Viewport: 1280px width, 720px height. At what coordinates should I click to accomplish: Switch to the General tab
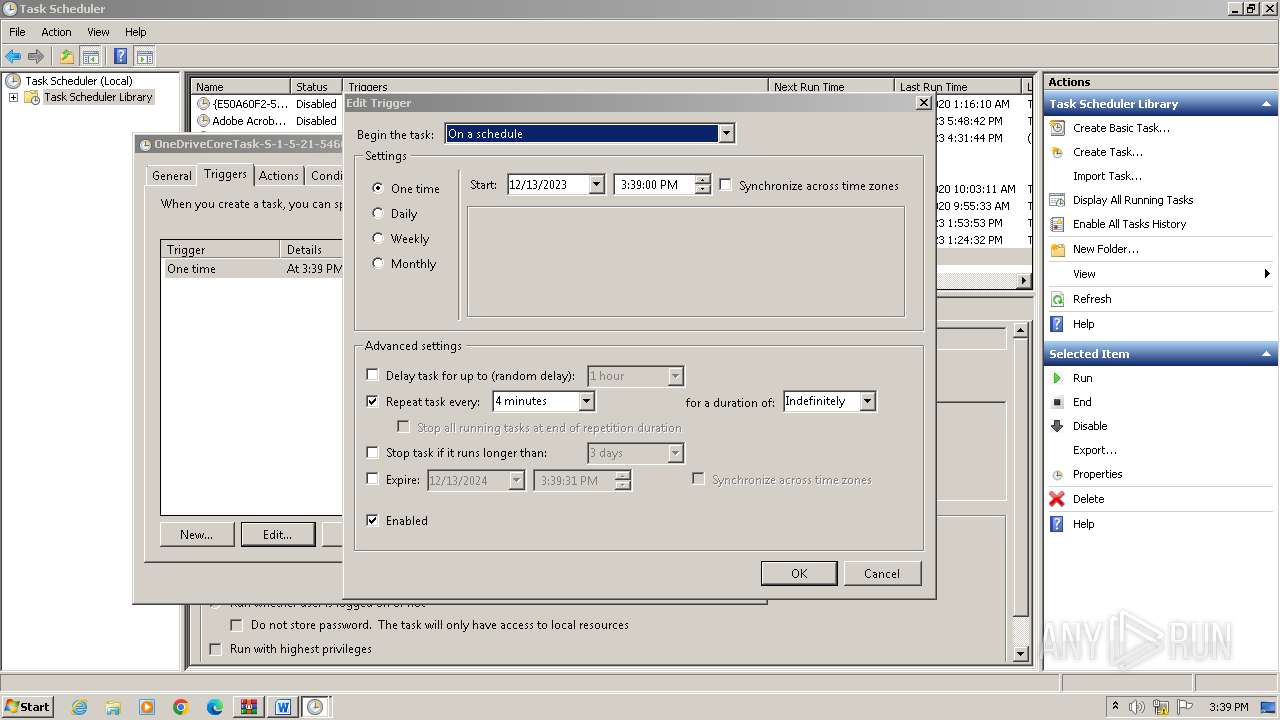171,175
